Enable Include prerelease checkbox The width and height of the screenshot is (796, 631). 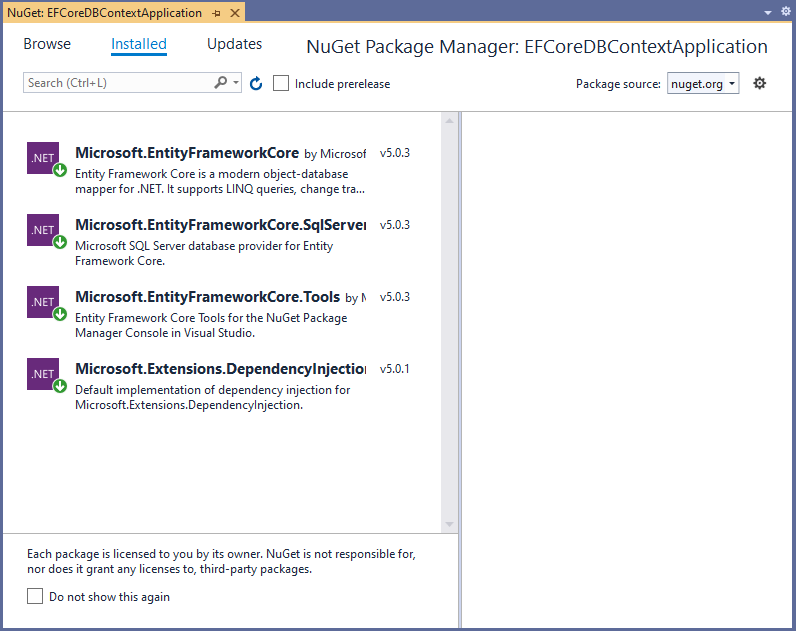click(x=281, y=83)
